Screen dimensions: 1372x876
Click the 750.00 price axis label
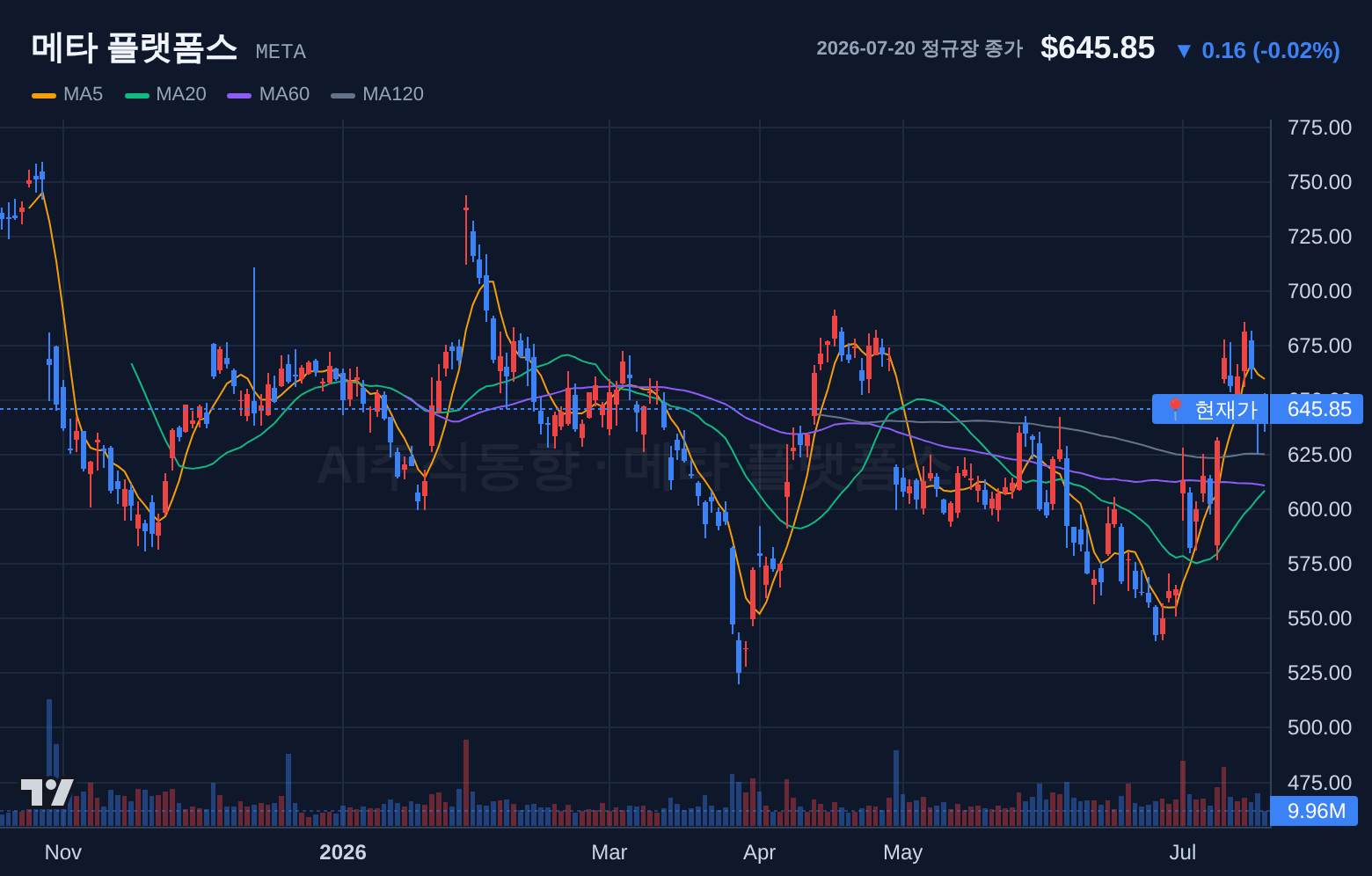[1319, 182]
